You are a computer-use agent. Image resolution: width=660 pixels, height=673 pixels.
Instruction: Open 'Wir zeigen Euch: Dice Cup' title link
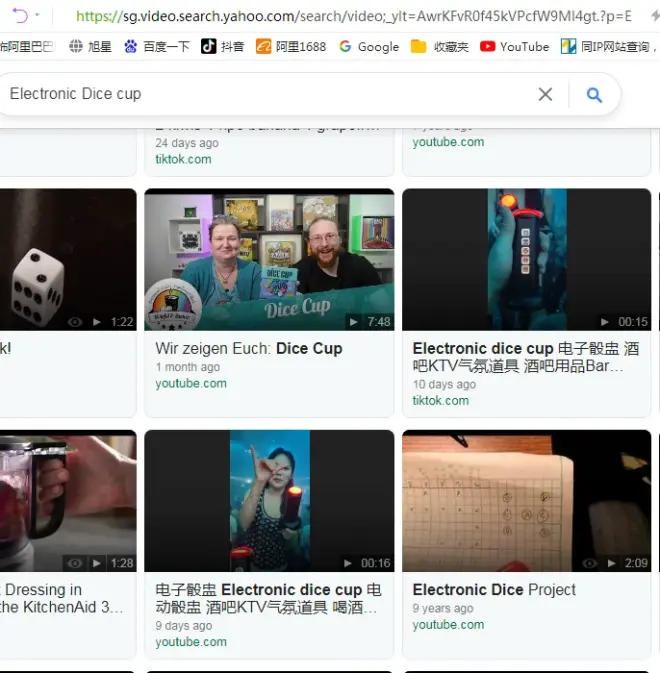(249, 348)
